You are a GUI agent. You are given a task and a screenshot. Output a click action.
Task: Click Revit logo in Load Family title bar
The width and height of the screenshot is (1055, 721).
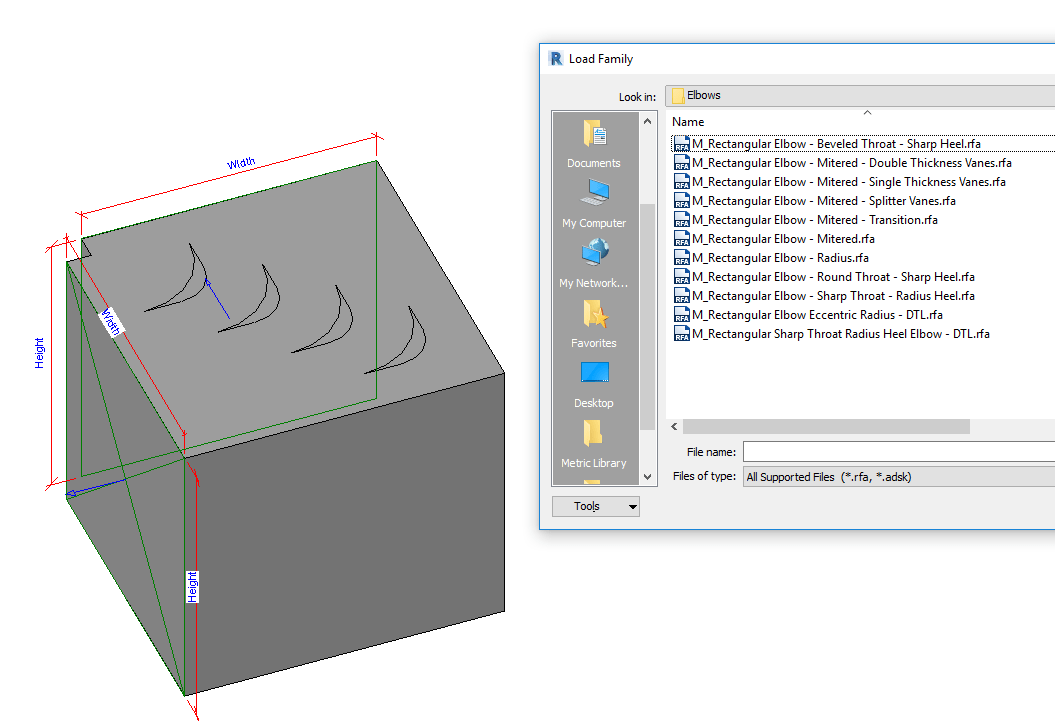pyautogui.click(x=556, y=59)
